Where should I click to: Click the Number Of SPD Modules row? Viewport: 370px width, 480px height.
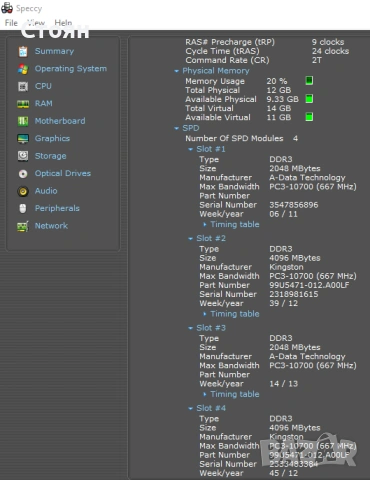(x=242, y=138)
